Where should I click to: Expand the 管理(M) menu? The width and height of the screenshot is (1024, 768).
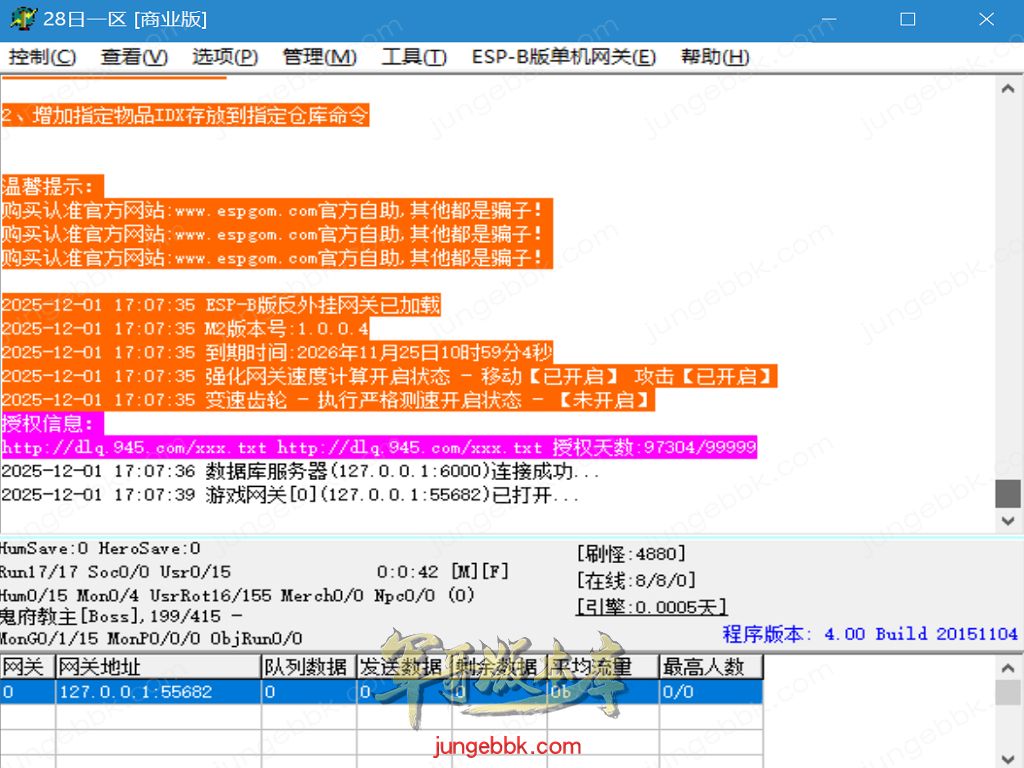[319, 57]
